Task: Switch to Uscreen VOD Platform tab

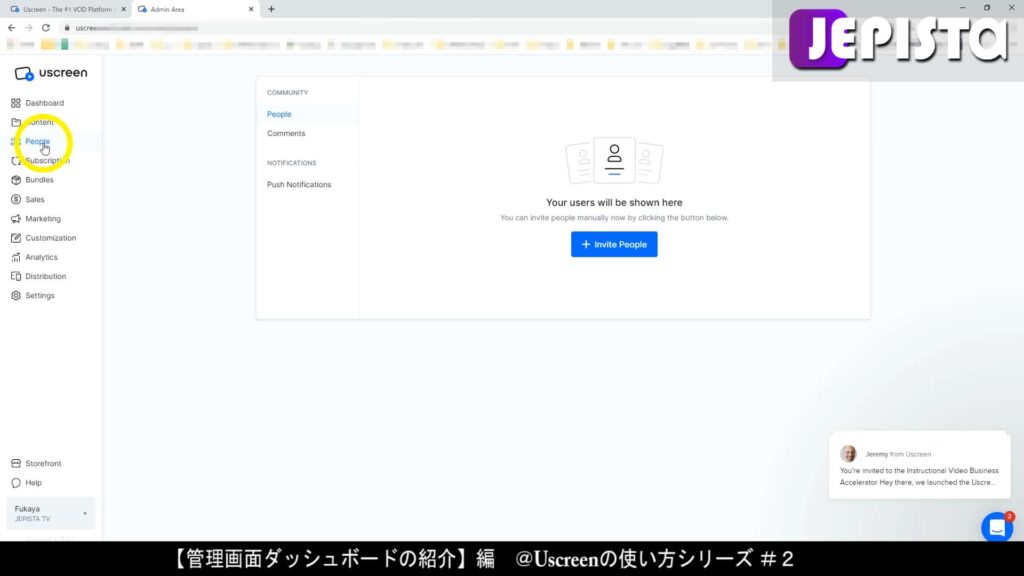Action: pos(66,9)
